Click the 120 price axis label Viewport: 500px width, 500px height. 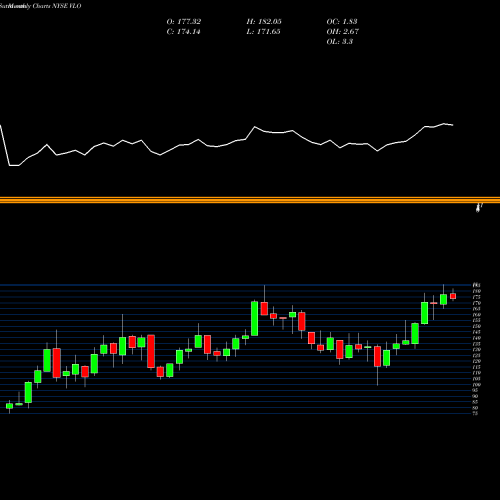coord(477,361)
